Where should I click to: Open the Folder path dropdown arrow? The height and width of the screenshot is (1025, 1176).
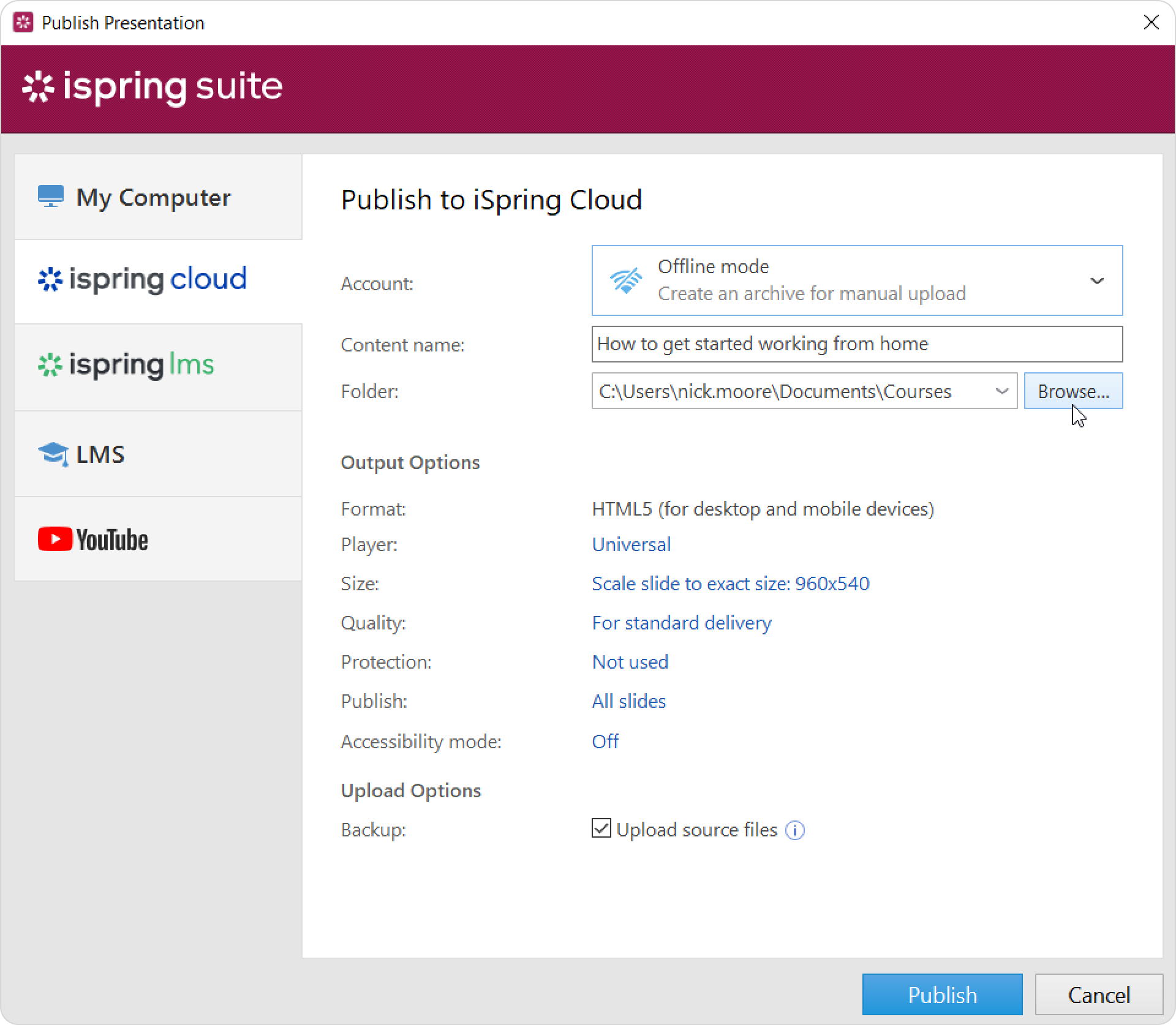click(1001, 391)
